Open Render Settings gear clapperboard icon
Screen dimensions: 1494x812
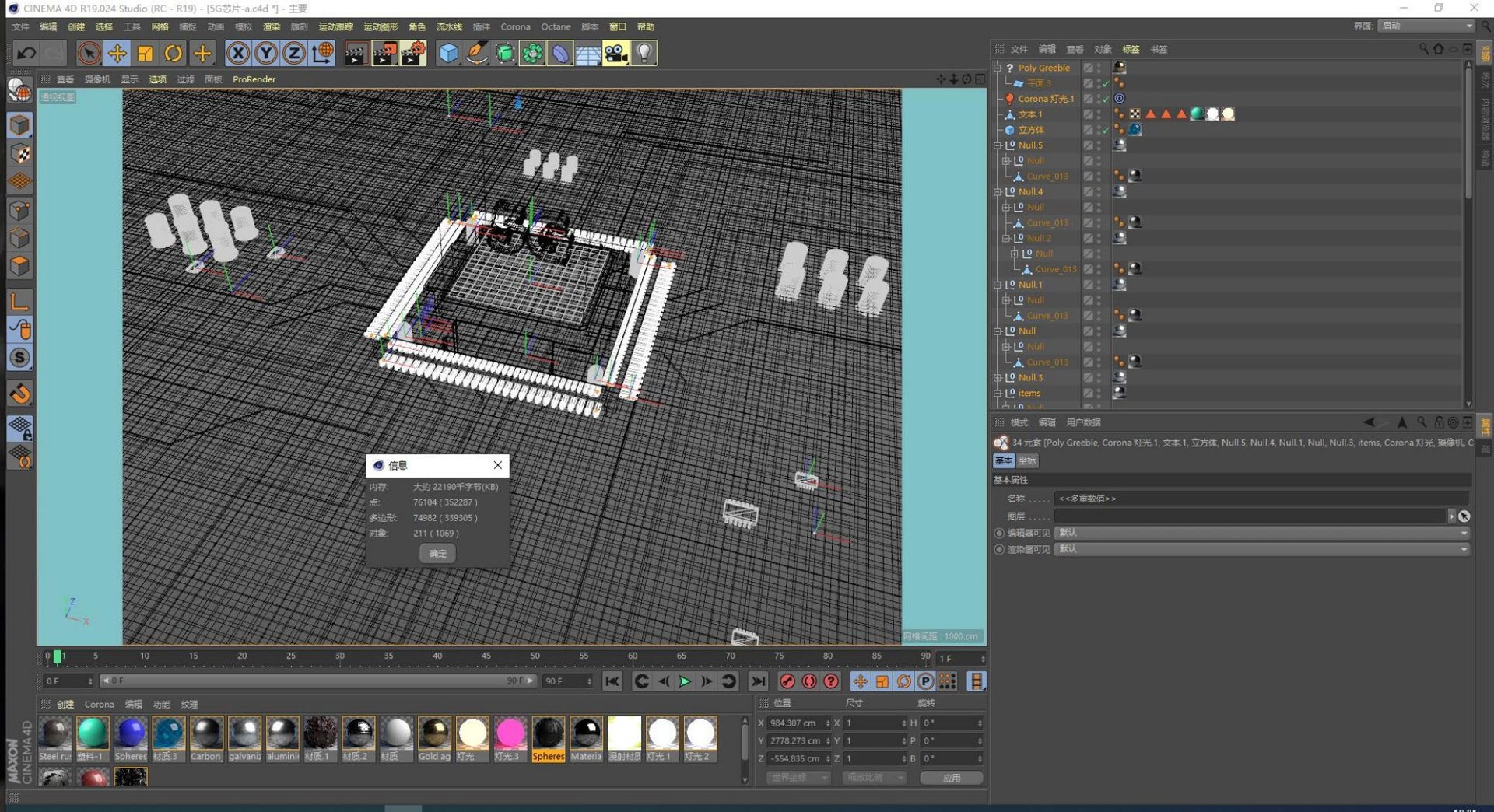tap(413, 53)
